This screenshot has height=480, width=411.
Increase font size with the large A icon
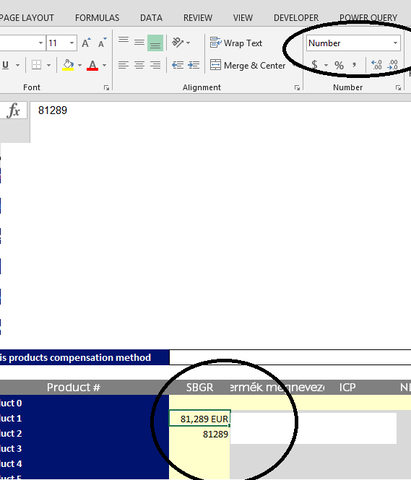click(86, 43)
